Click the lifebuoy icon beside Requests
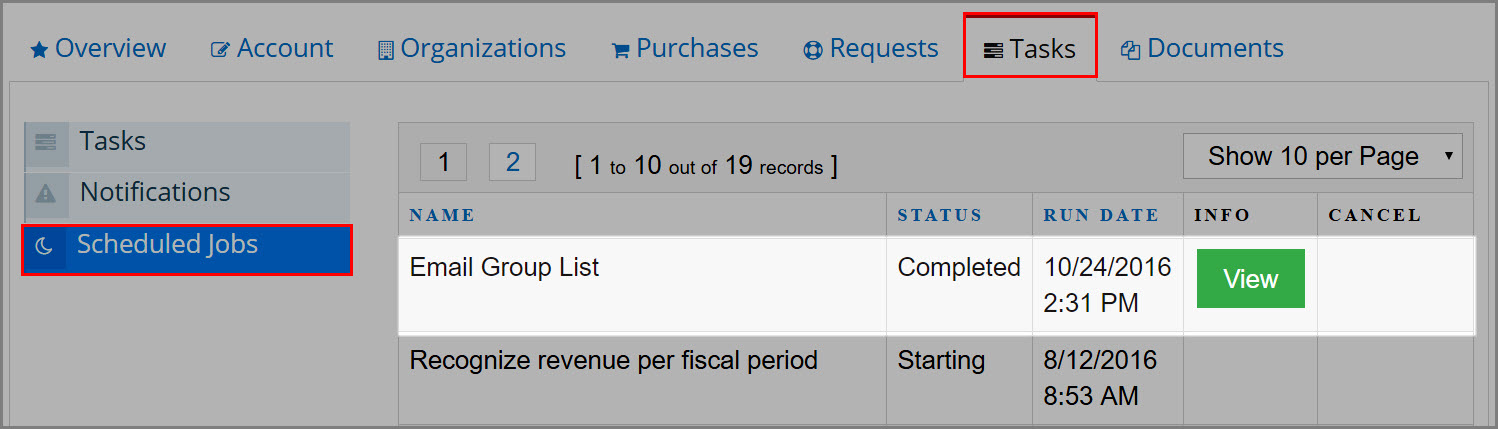The height and width of the screenshot is (429, 1498). tap(813, 50)
